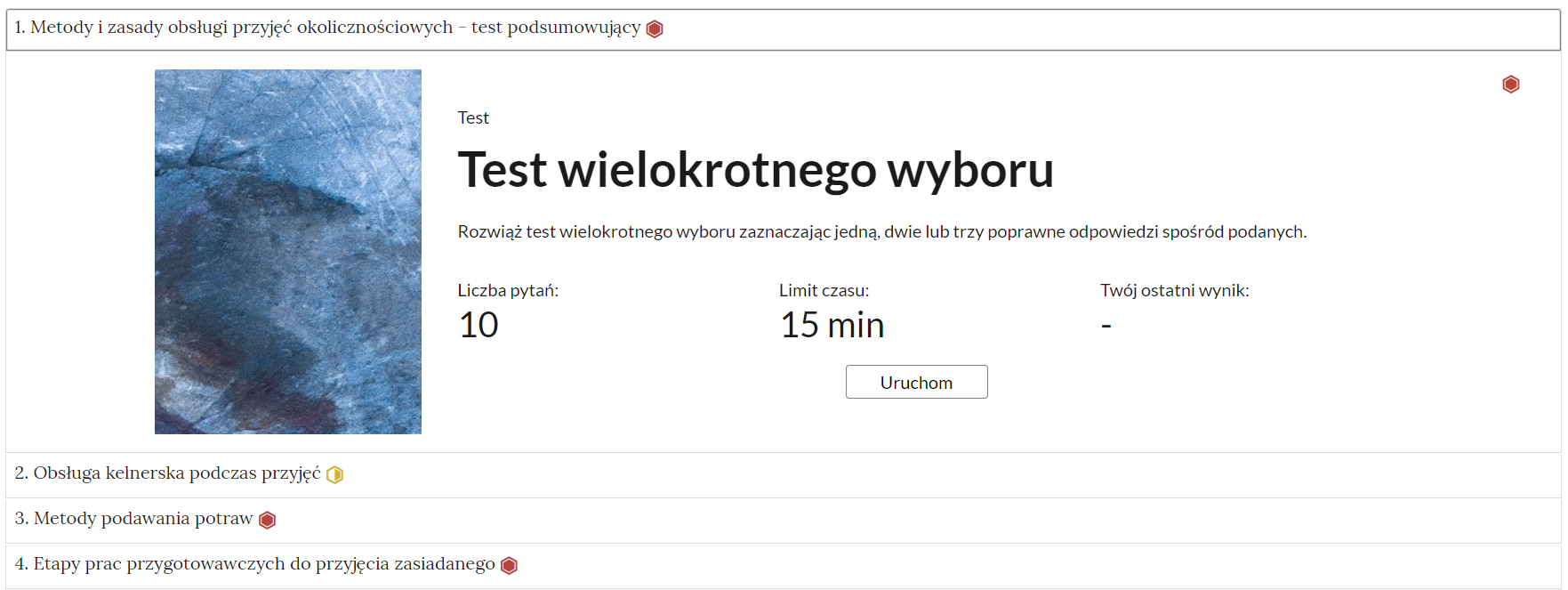Click the small Test label above heading
Image resolution: width=1568 pixels, height=590 pixels.
pyautogui.click(x=473, y=117)
